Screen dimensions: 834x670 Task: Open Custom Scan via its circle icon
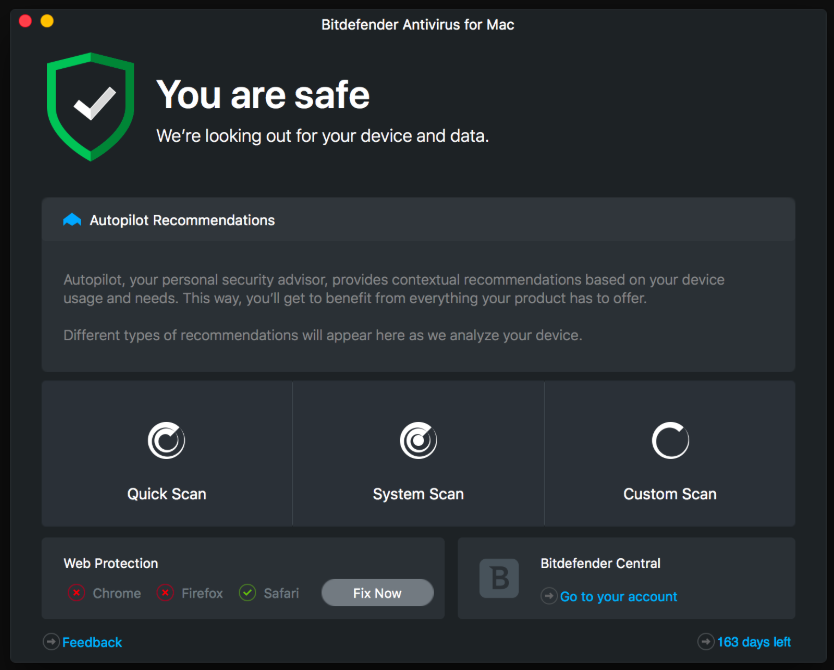pos(670,440)
